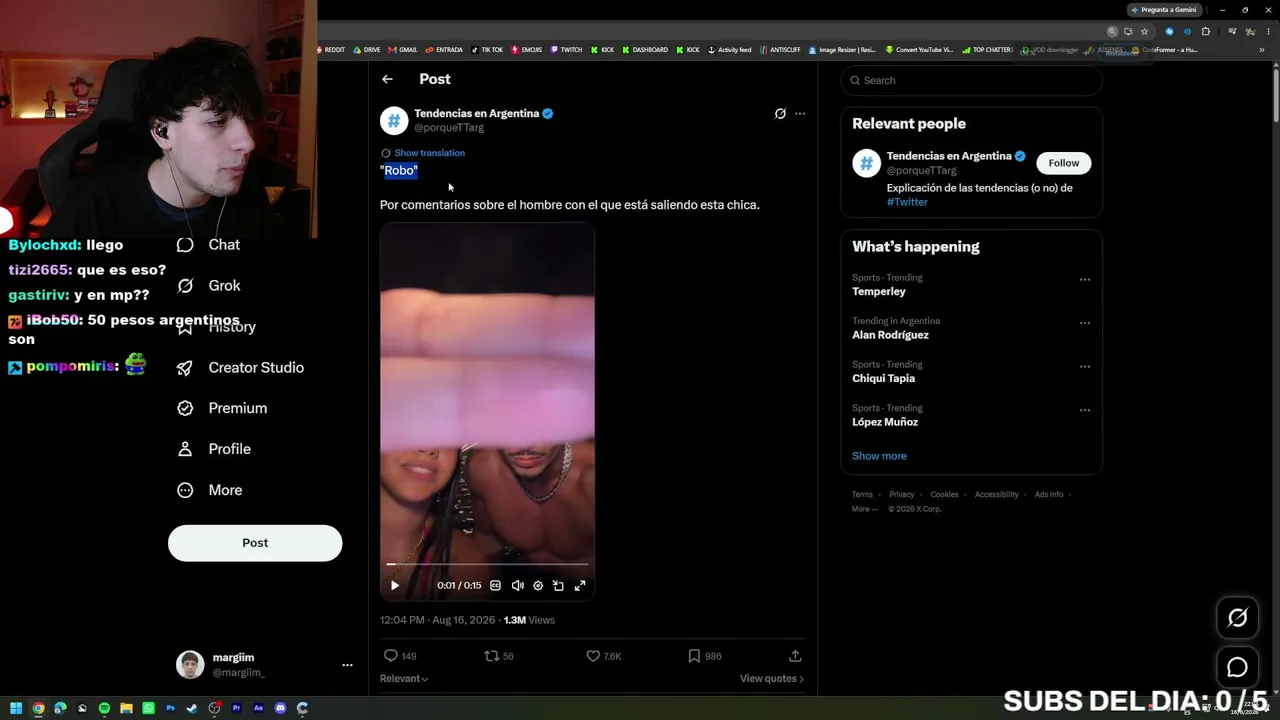The height and width of the screenshot is (720, 1280).
Task: Open Chiqui Tapia trending topic
Action: [x=883, y=379]
